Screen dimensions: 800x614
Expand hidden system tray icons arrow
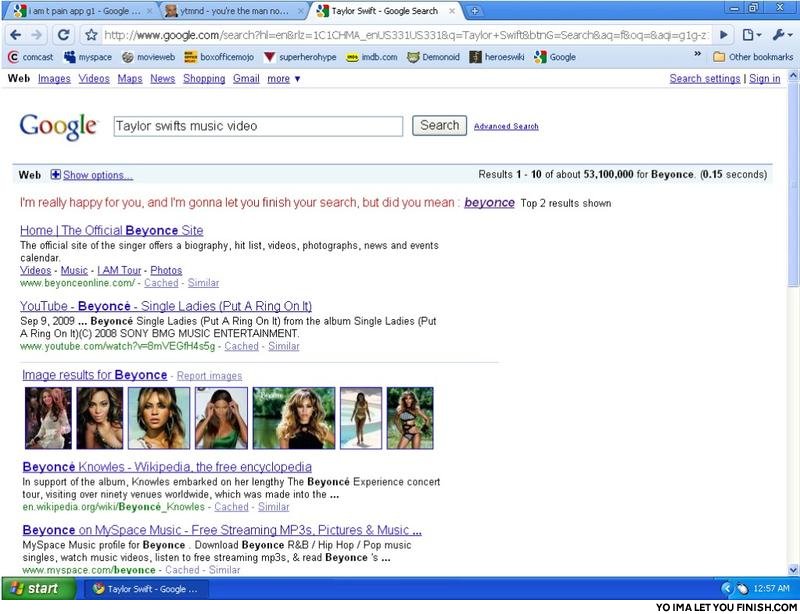[x=726, y=588]
